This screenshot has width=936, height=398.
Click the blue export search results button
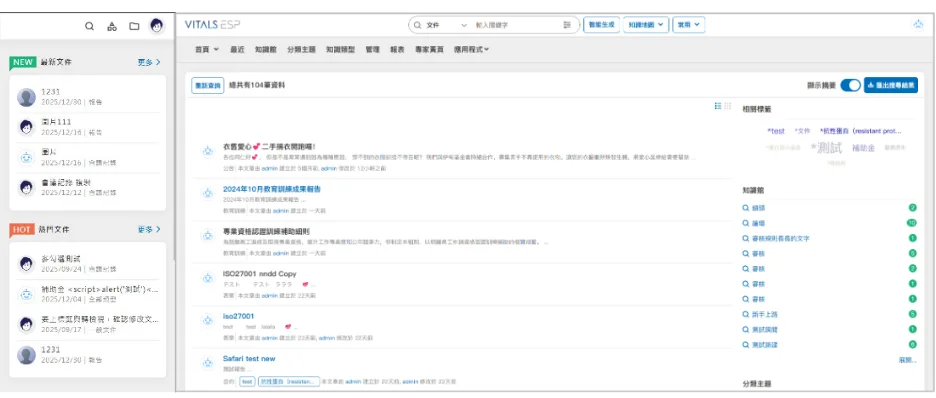click(x=891, y=85)
